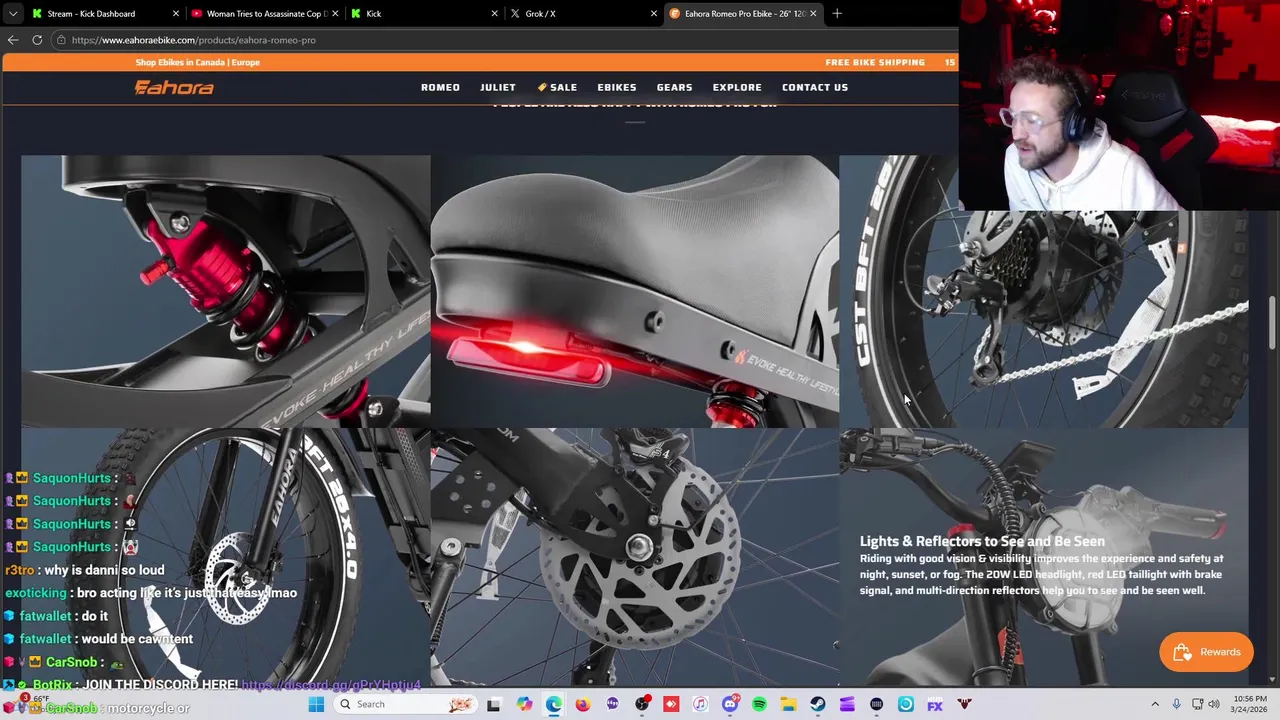Open the red AnyDesk-style taskbar icon

coord(671,704)
